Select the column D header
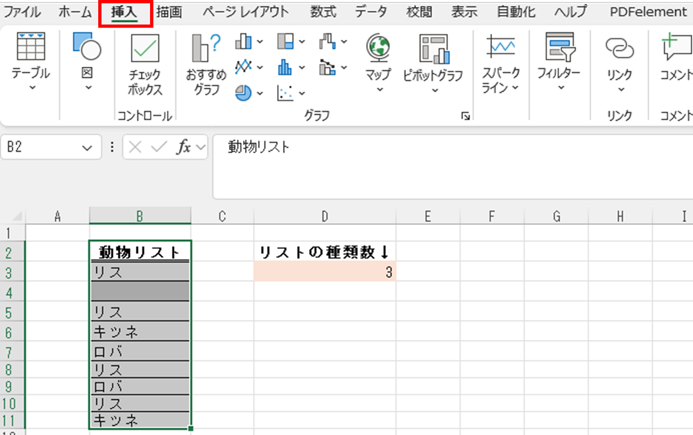 tap(324, 216)
